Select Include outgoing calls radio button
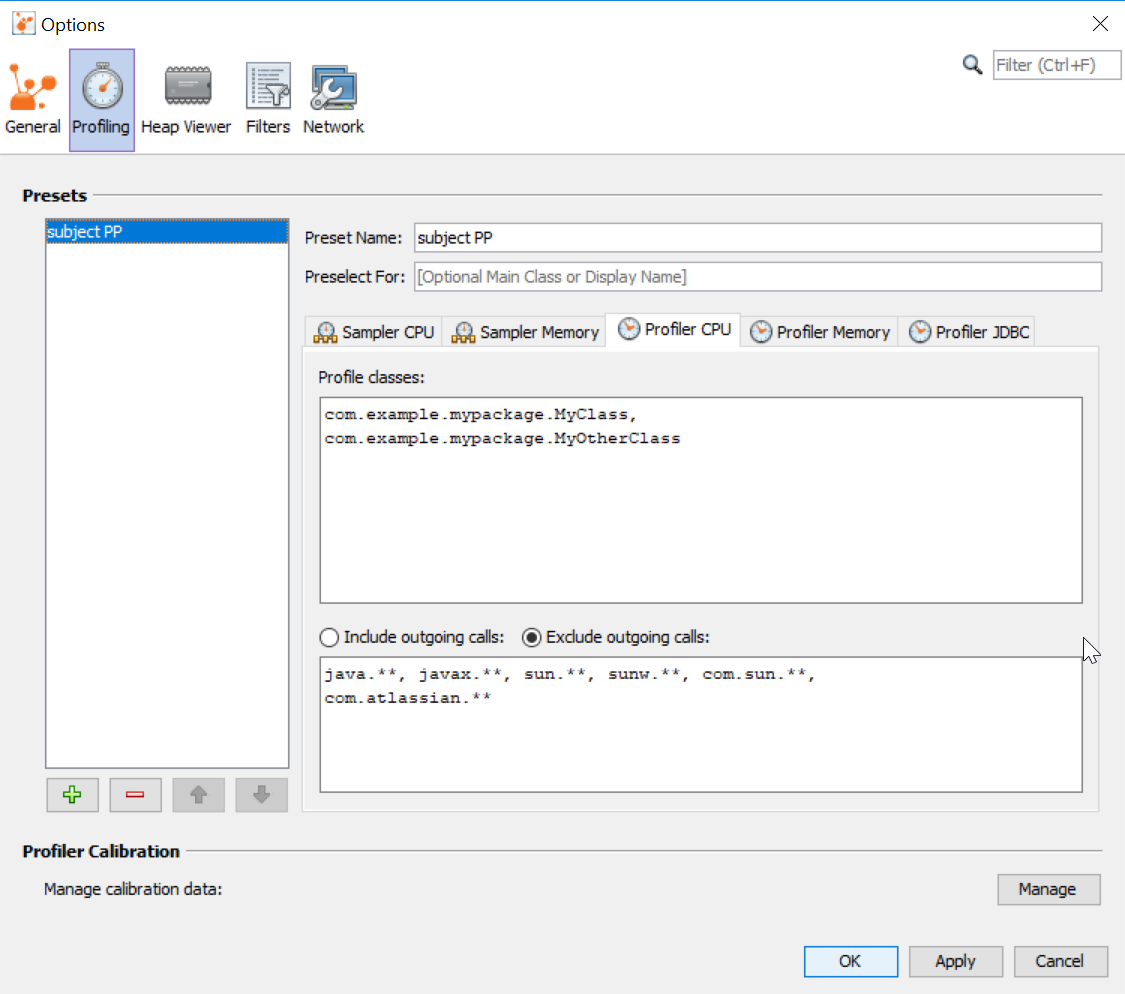Viewport: 1125px width, 994px height. click(329, 637)
